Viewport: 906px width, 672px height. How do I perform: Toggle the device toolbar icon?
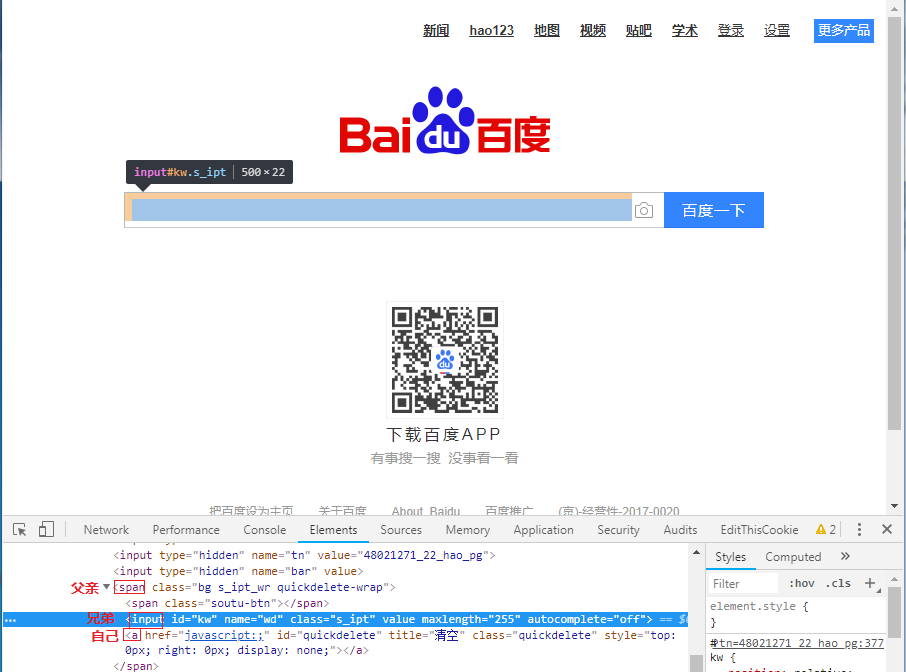click(x=45, y=528)
